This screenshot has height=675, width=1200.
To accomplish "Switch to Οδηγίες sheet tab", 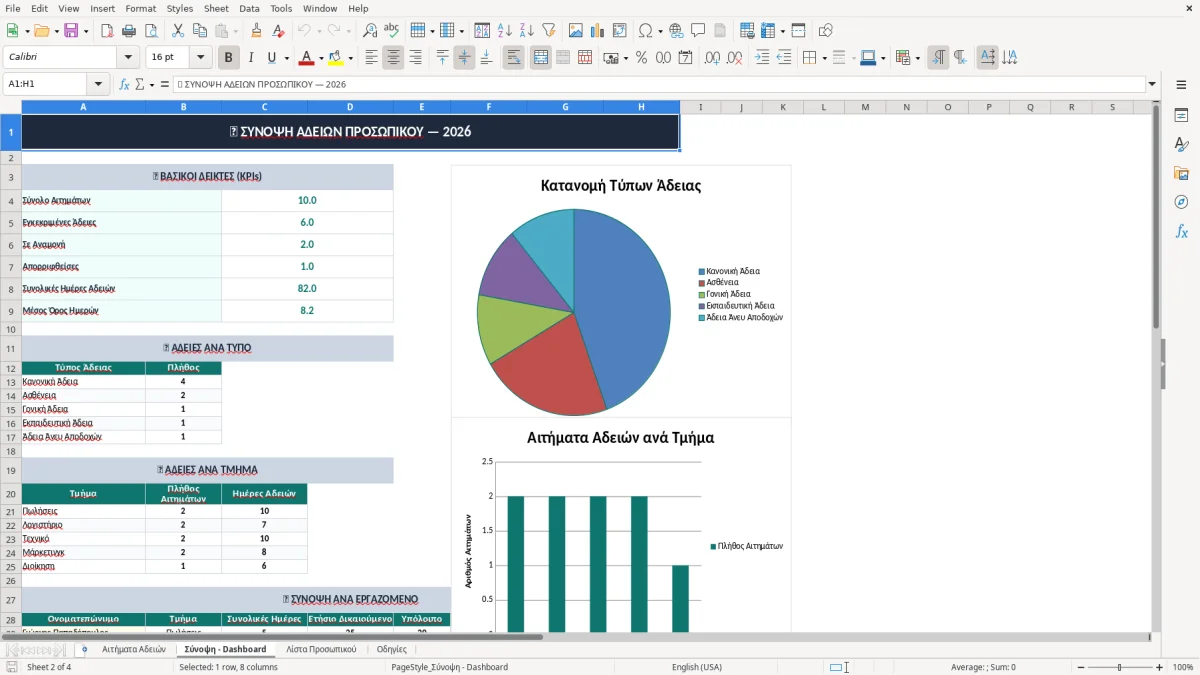I will pyautogui.click(x=391, y=649).
